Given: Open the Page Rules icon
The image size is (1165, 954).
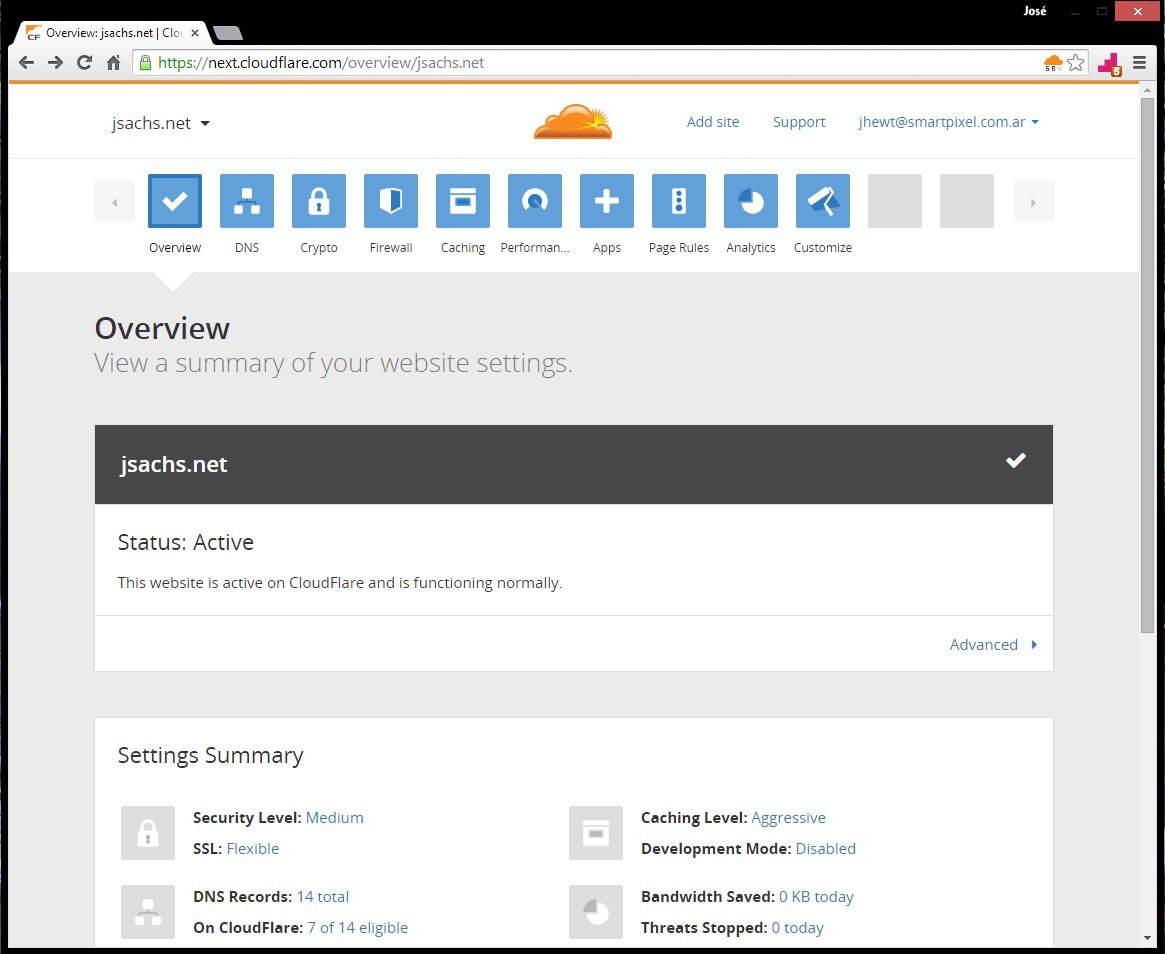Looking at the screenshot, I should tap(679, 201).
